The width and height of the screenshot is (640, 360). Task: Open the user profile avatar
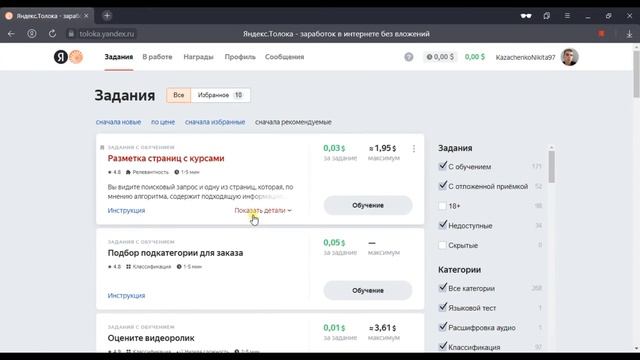[x=569, y=57]
